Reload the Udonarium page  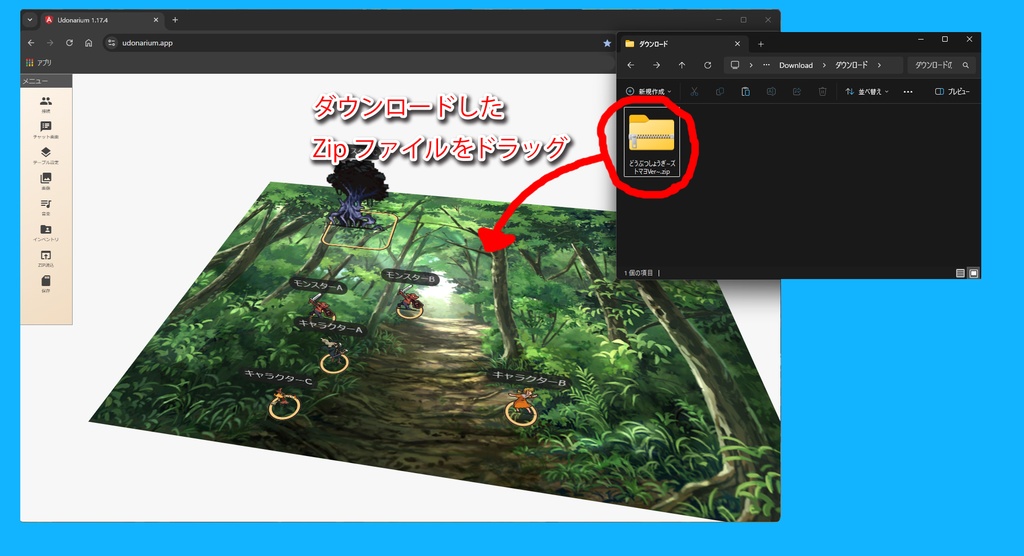[69, 42]
